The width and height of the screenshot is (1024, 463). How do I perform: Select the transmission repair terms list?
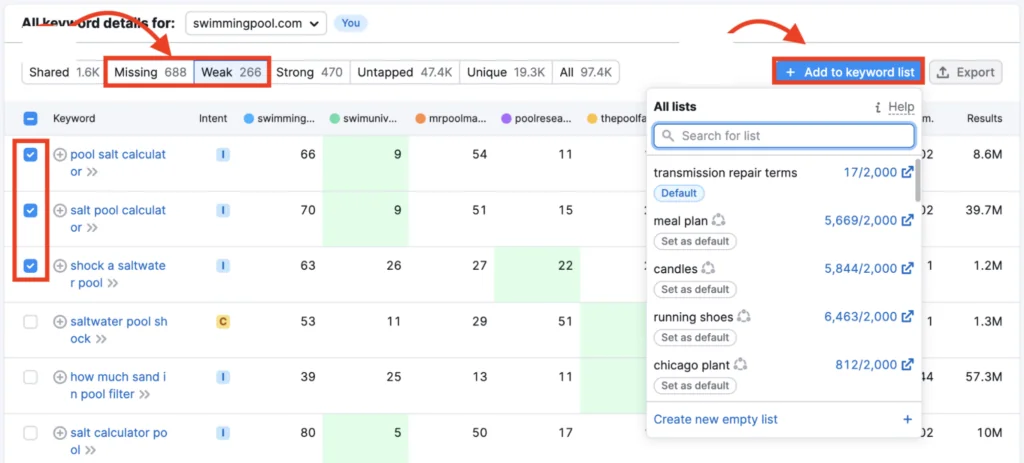pos(725,173)
